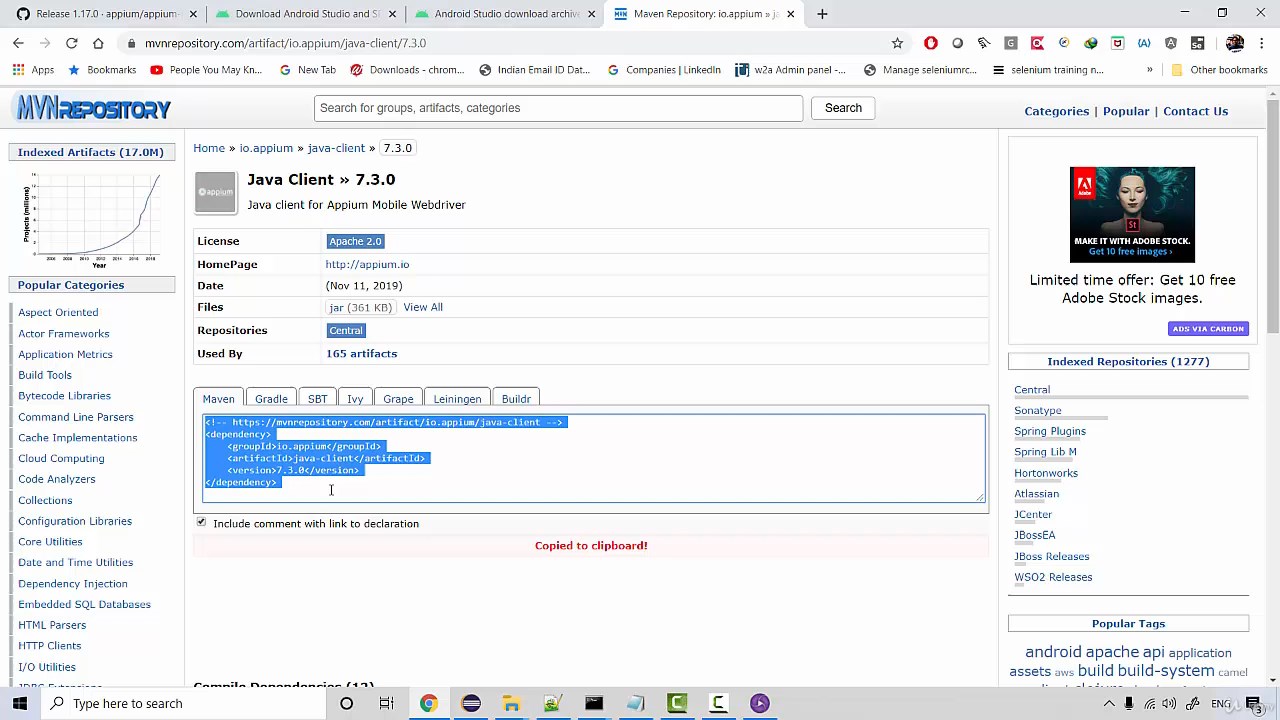Bookmark this page with star icon
The image size is (1280, 720).
point(897,43)
